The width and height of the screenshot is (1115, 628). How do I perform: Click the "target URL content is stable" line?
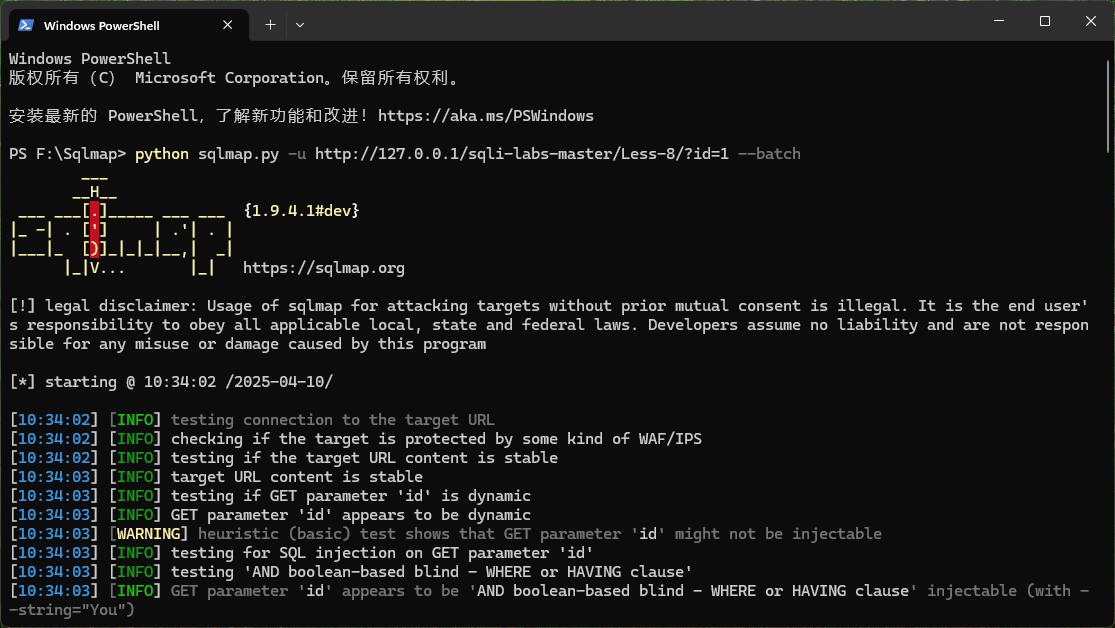click(x=296, y=477)
